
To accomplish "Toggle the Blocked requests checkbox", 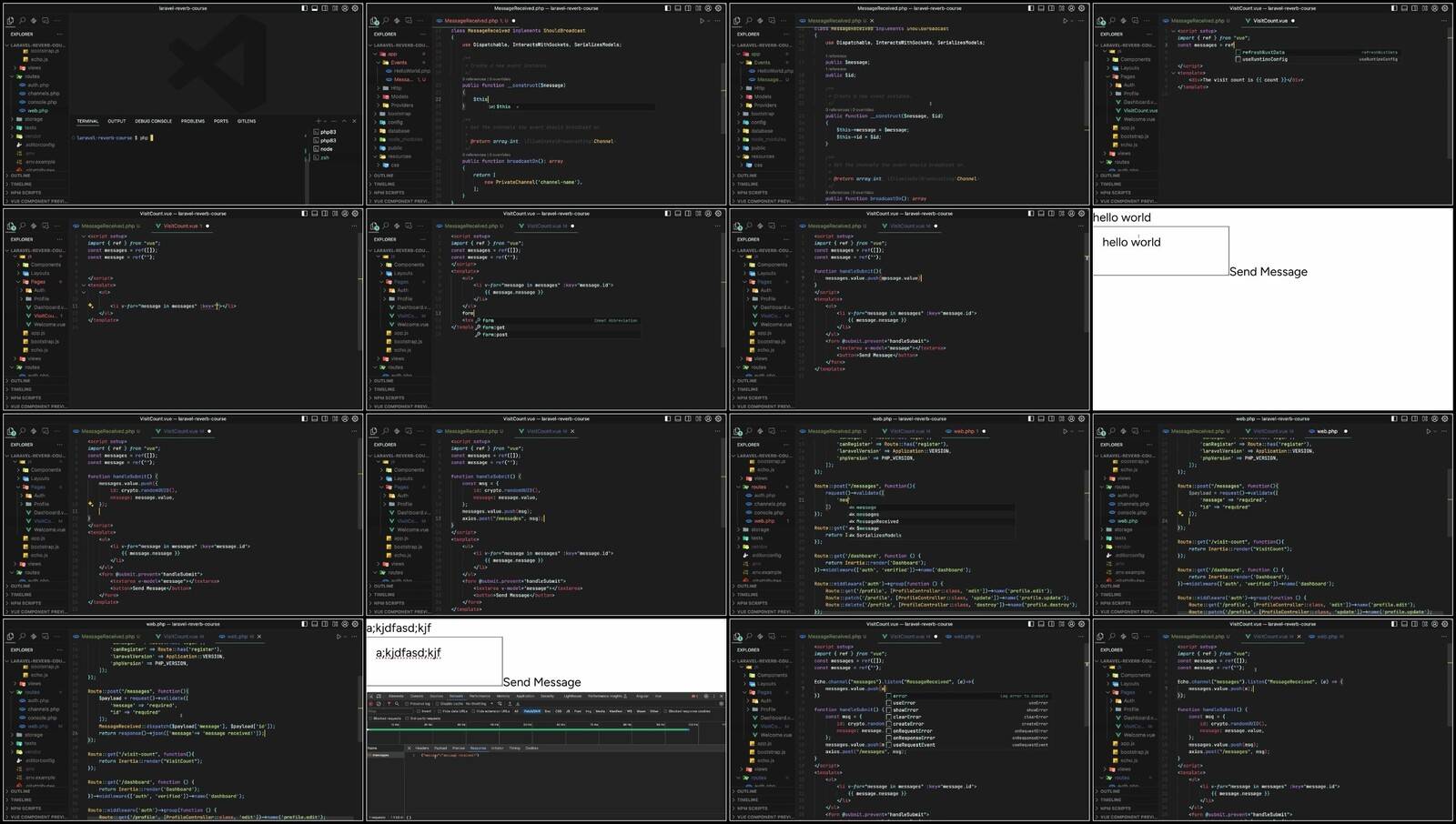I will point(370,718).
